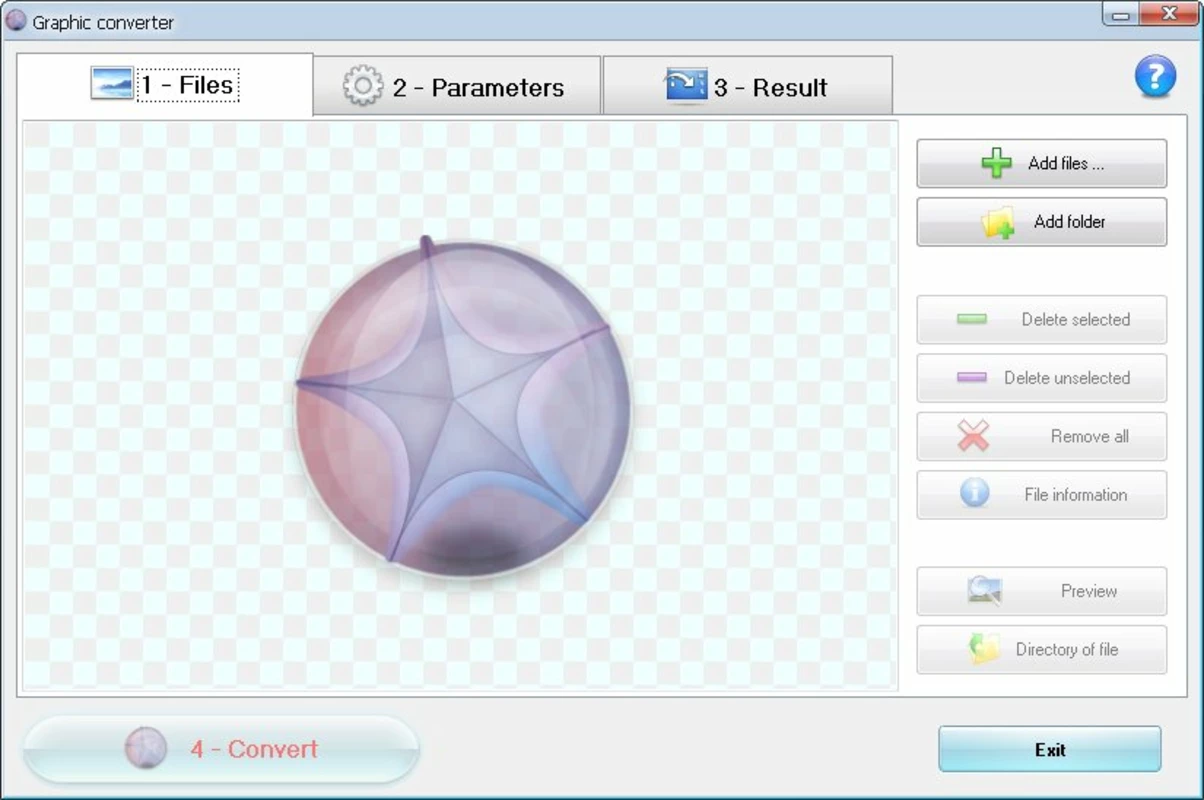Open the 3 - Result tab
The height and width of the screenshot is (800, 1204).
click(747, 86)
